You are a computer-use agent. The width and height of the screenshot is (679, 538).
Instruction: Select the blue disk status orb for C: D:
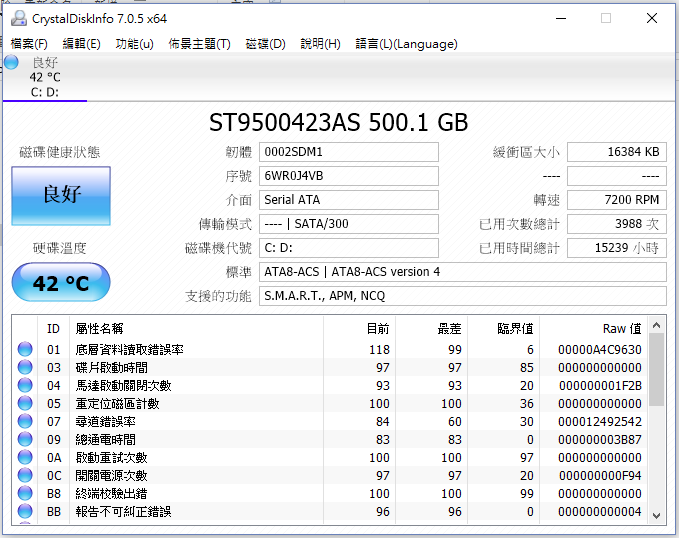click(x=12, y=62)
